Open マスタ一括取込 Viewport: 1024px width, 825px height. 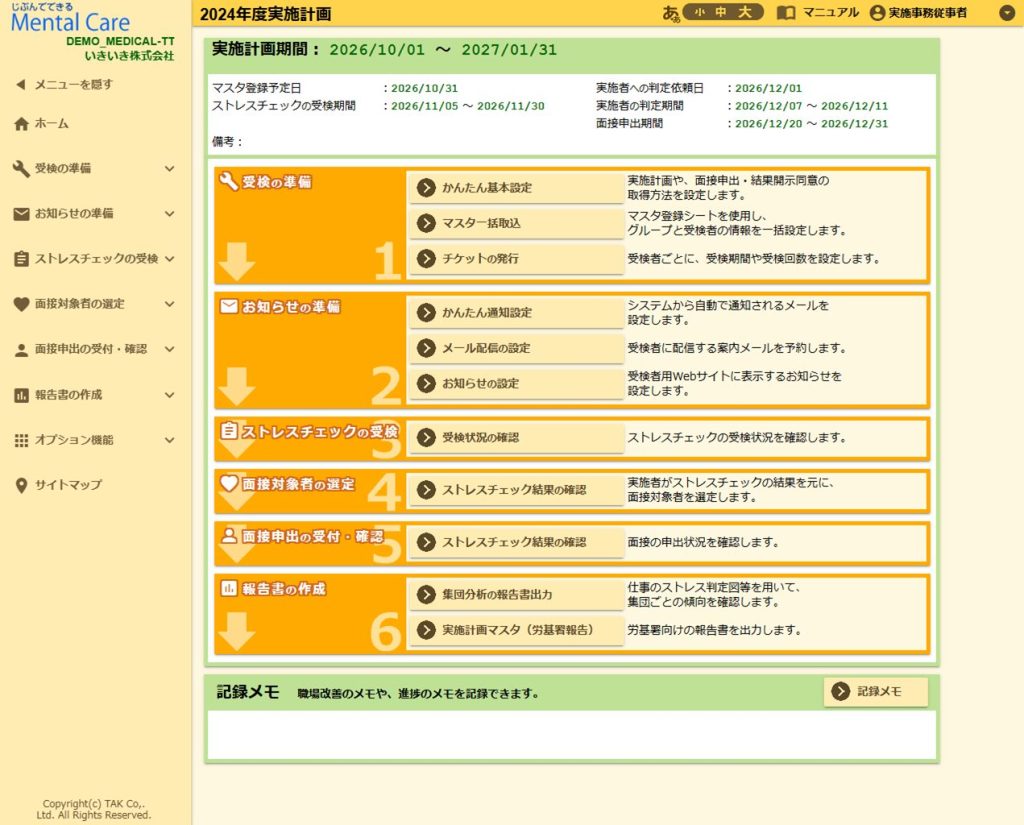pyautogui.click(x=516, y=223)
